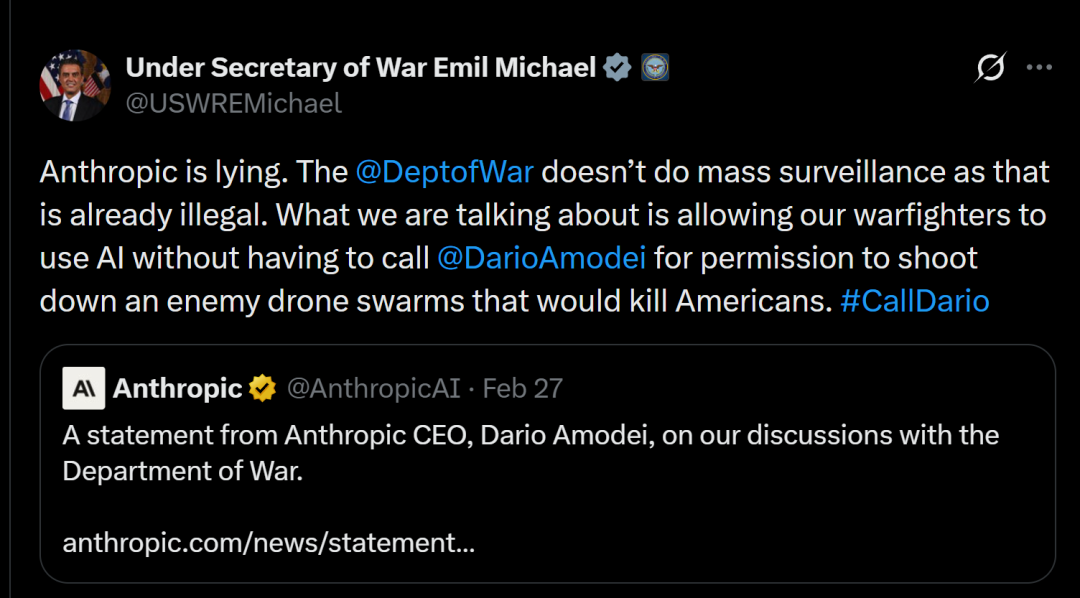
Task: Open the Under Secretary of War Emil Michael name
Action: click(x=361, y=68)
